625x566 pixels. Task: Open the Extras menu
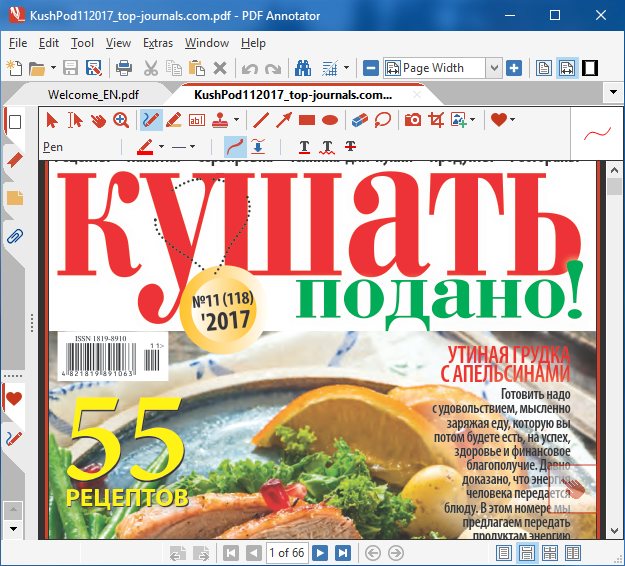click(x=158, y=43)
